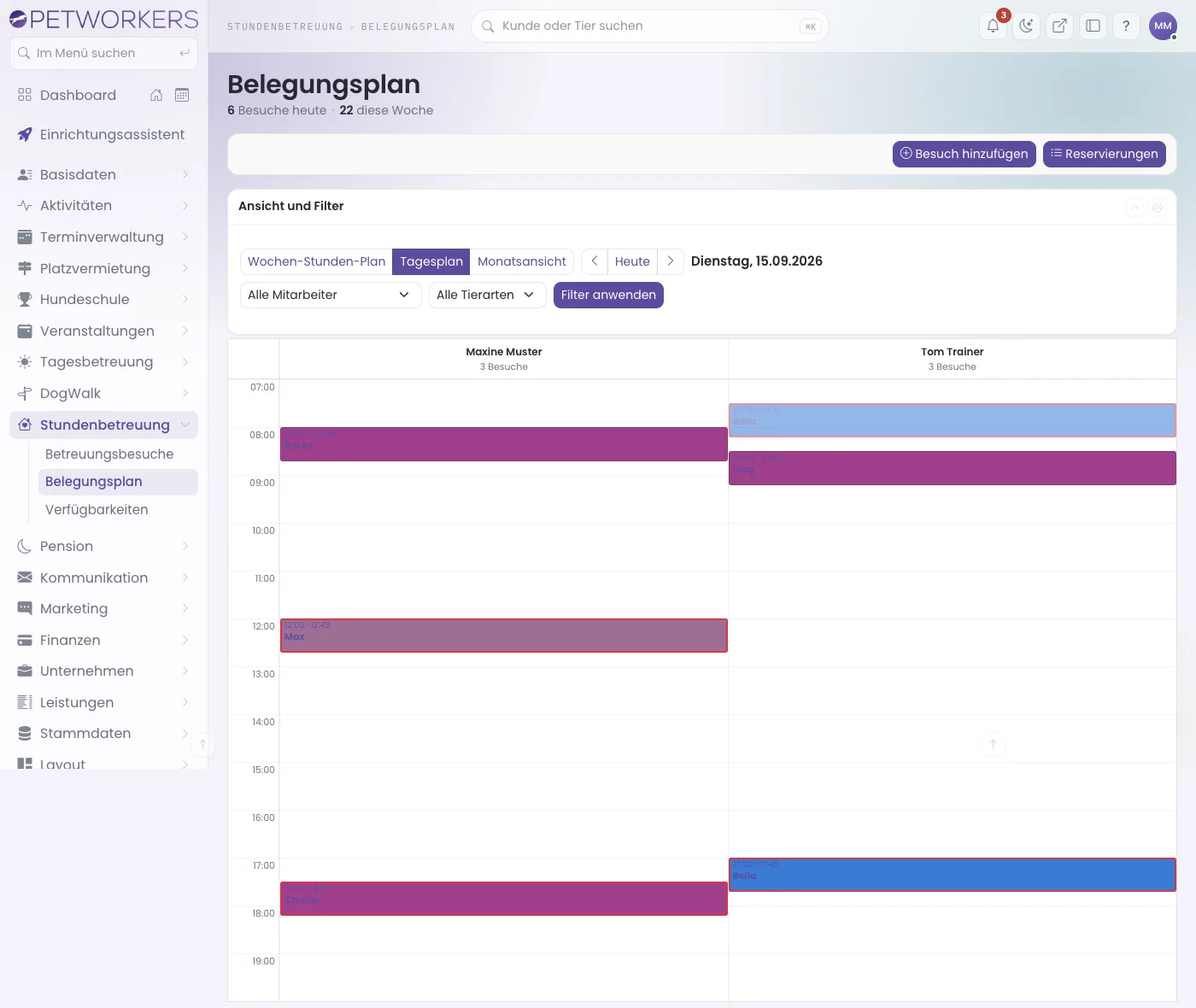Image resolution: width=1196 pixels, height=1008 pixels.
Task: Focus the Kunde oder Tier suchen field
Action: (x=649, y=26)
